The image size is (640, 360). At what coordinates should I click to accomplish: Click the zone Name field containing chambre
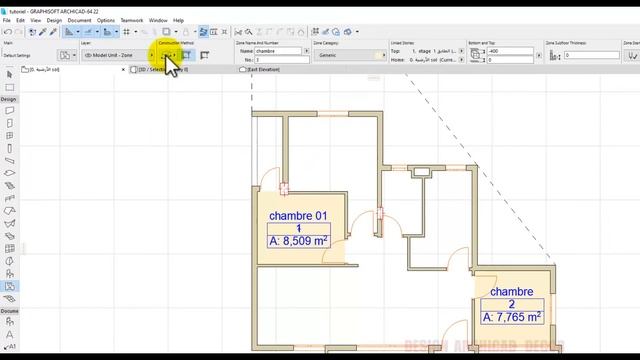[278, 51]
